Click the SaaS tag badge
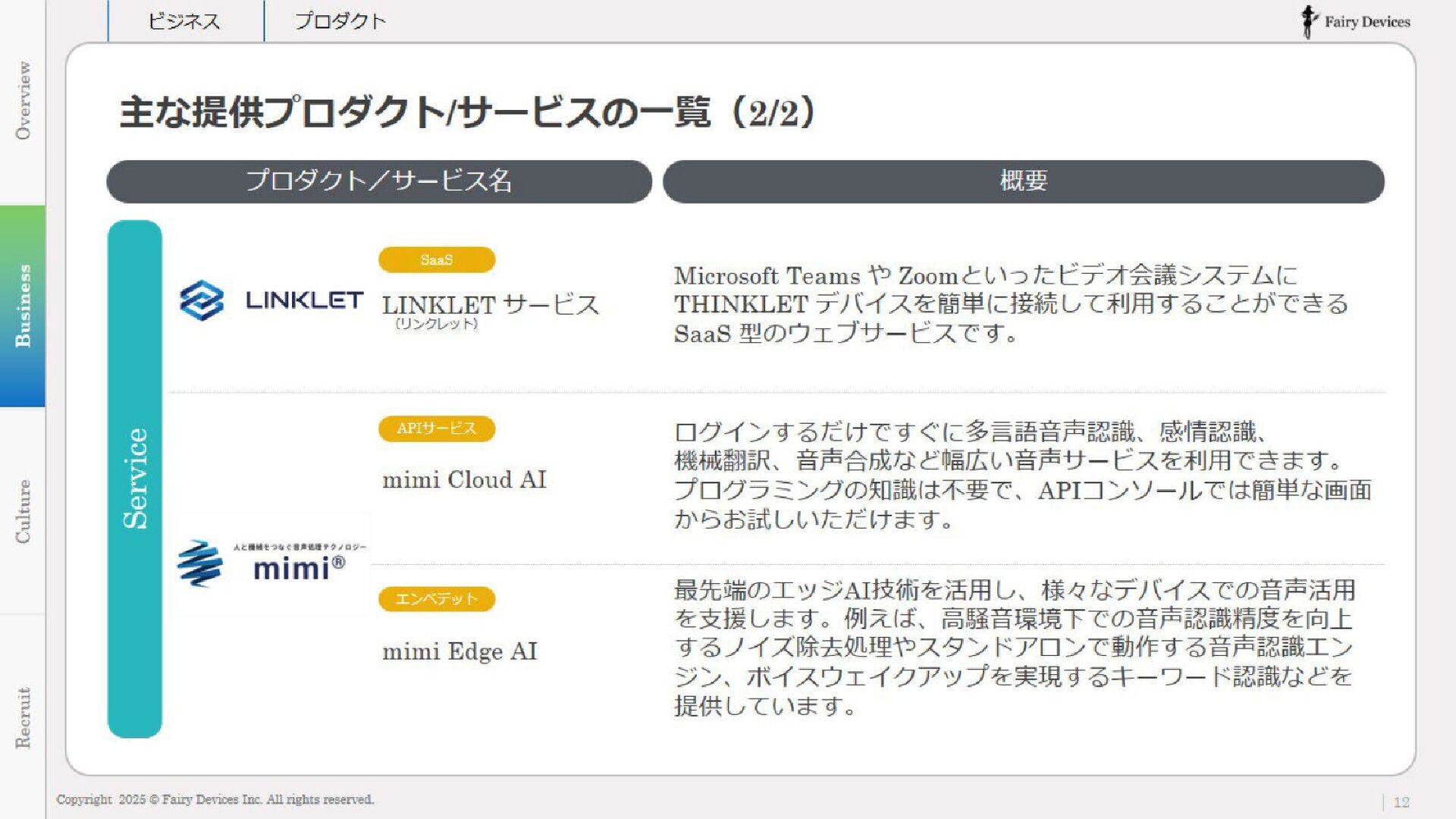This screenshot has height=819, width=1456. tap(437, 260)
